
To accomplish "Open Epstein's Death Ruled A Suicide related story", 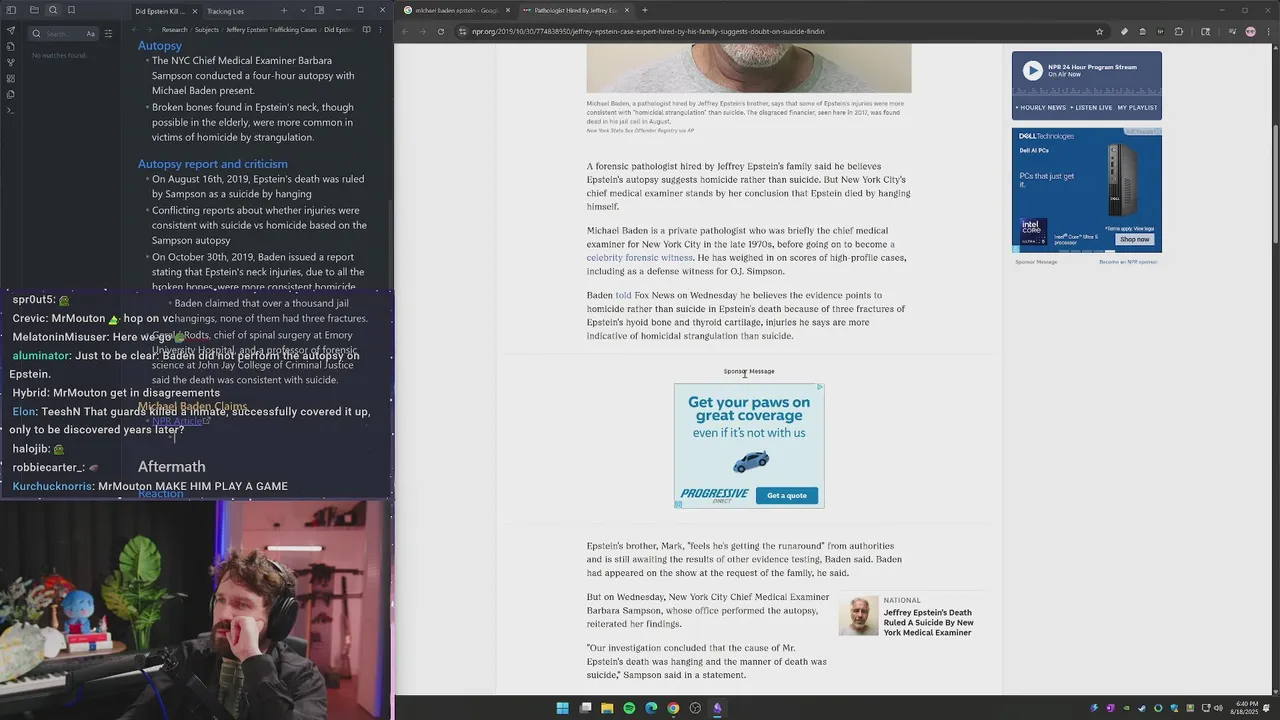I will pos(928,623).
